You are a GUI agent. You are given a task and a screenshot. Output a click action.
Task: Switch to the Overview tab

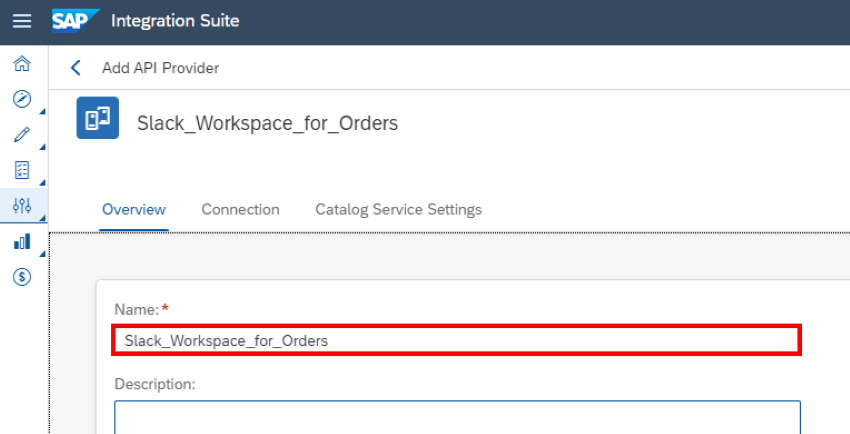point(134,210)
